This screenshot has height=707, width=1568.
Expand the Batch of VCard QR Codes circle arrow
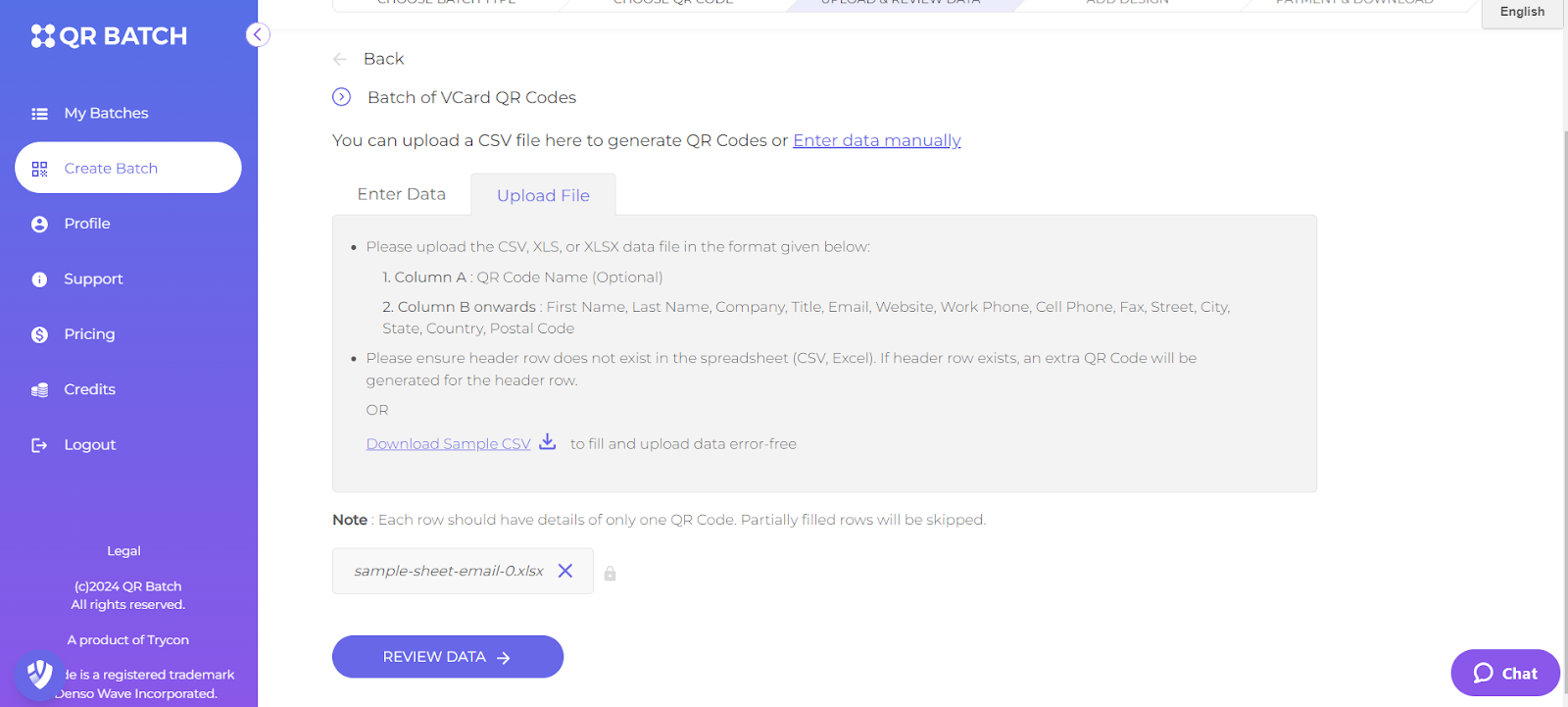[x=341, y=97]
